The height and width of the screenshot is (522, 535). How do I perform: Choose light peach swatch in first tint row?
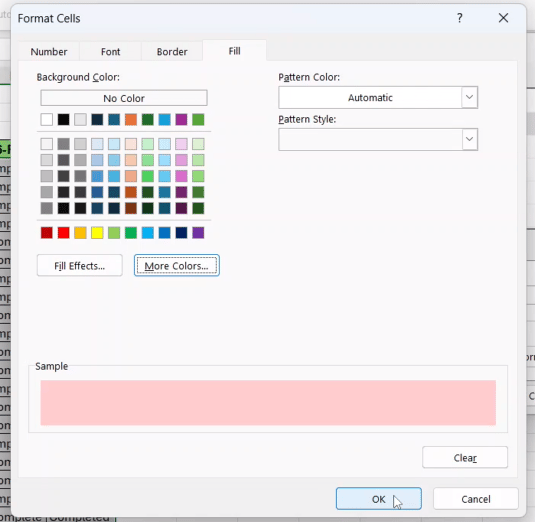pos(131,144)
